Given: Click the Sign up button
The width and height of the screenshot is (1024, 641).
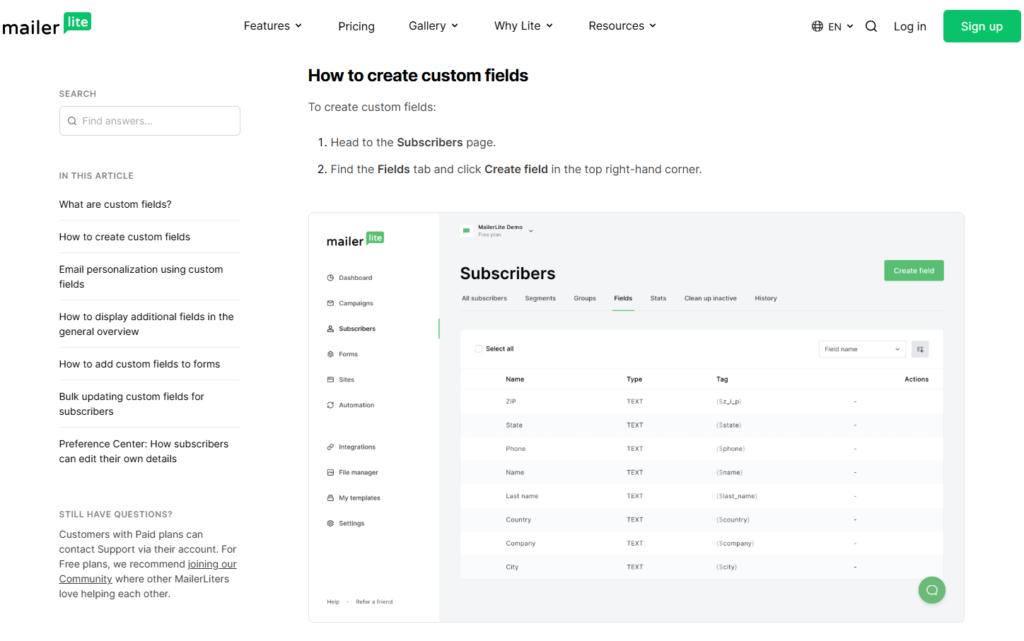Looking at the screenshot, I should pyautogui.click(x=982, y=26).
